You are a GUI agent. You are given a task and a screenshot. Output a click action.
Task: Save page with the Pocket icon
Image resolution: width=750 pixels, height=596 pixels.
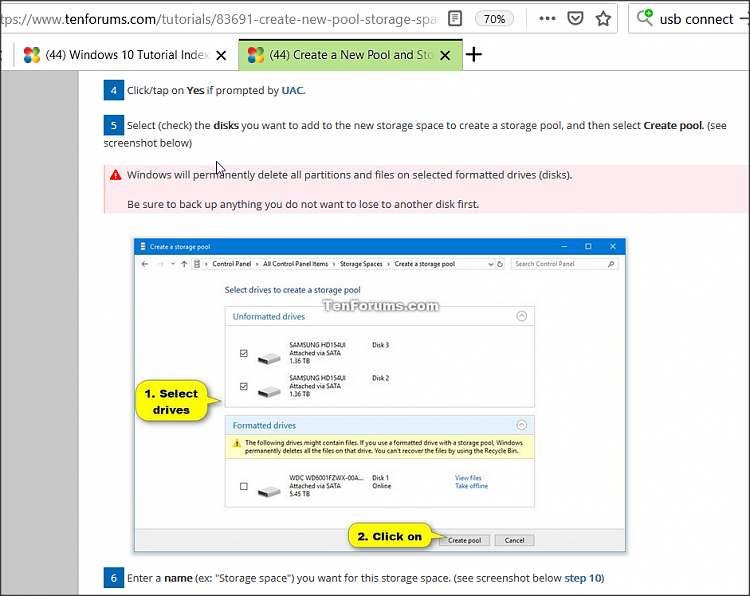click(x=575, y=19)
